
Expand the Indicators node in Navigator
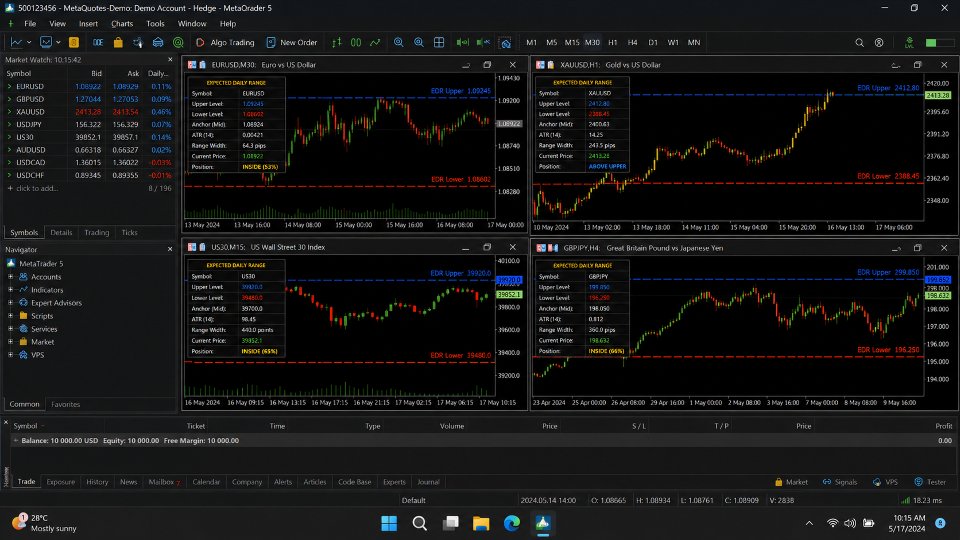10,290
